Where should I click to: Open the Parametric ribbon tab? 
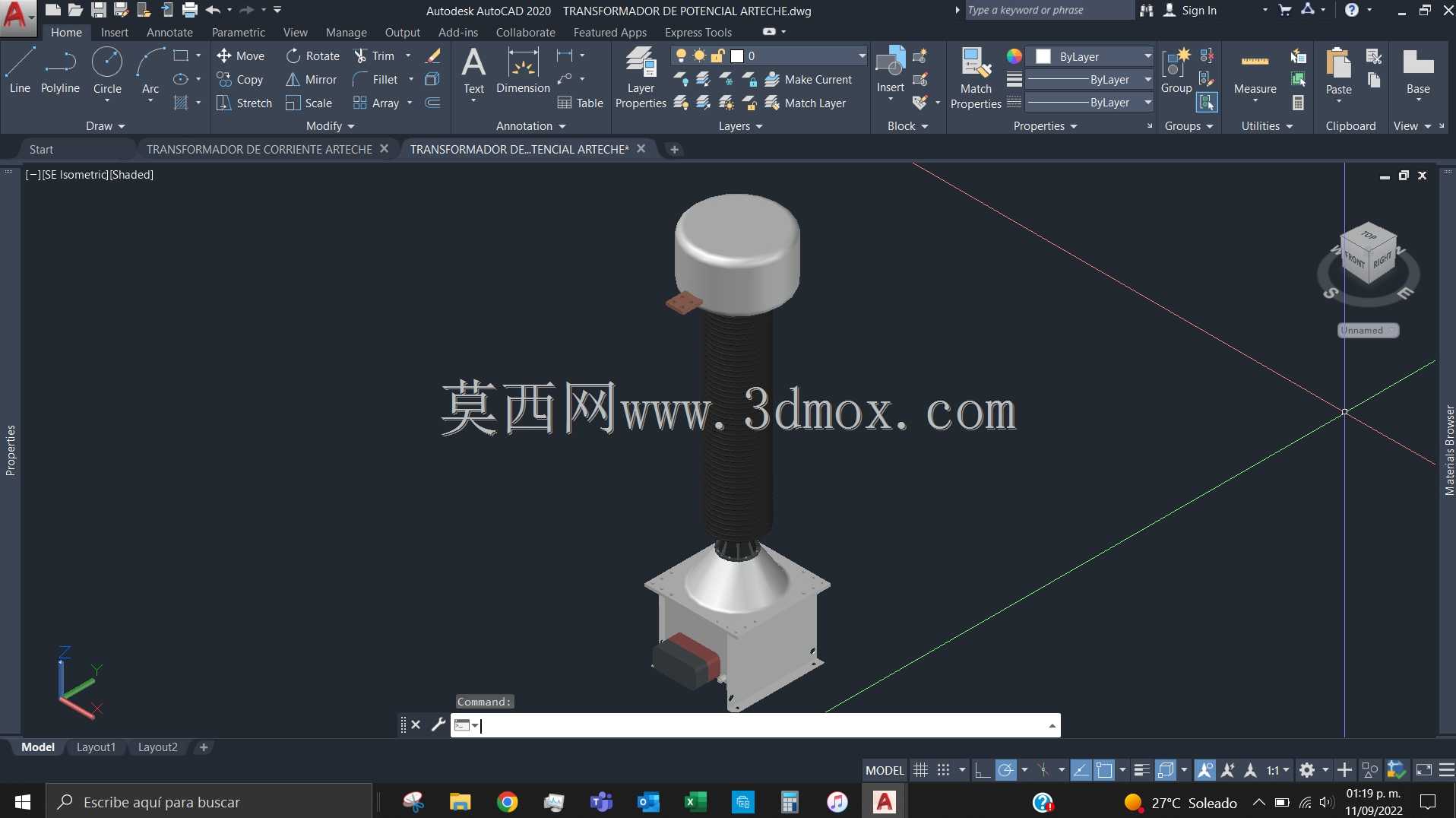(239, 32)
